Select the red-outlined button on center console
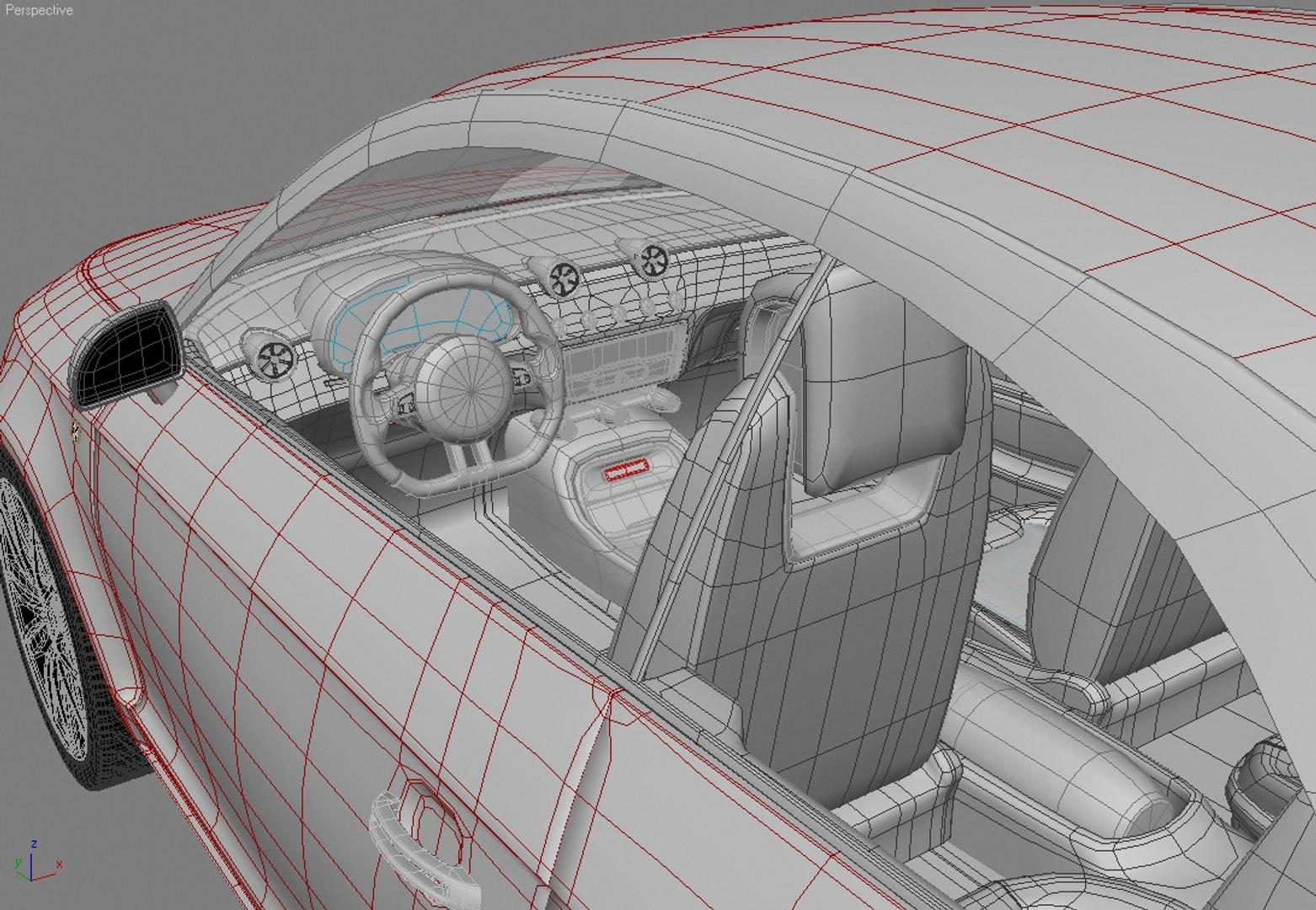 tap(626, 469)
